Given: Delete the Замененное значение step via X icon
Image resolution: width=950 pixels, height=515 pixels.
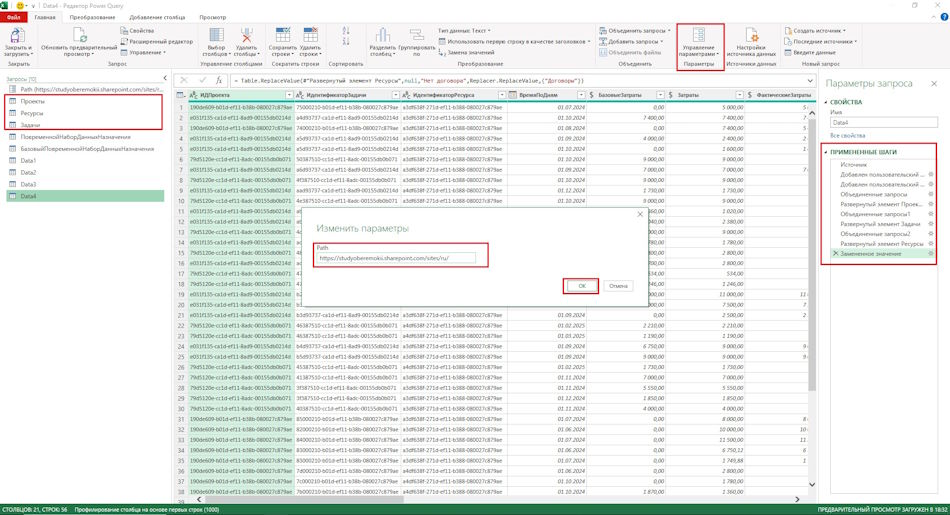Looking at the screenshot, I should point(835,253).
